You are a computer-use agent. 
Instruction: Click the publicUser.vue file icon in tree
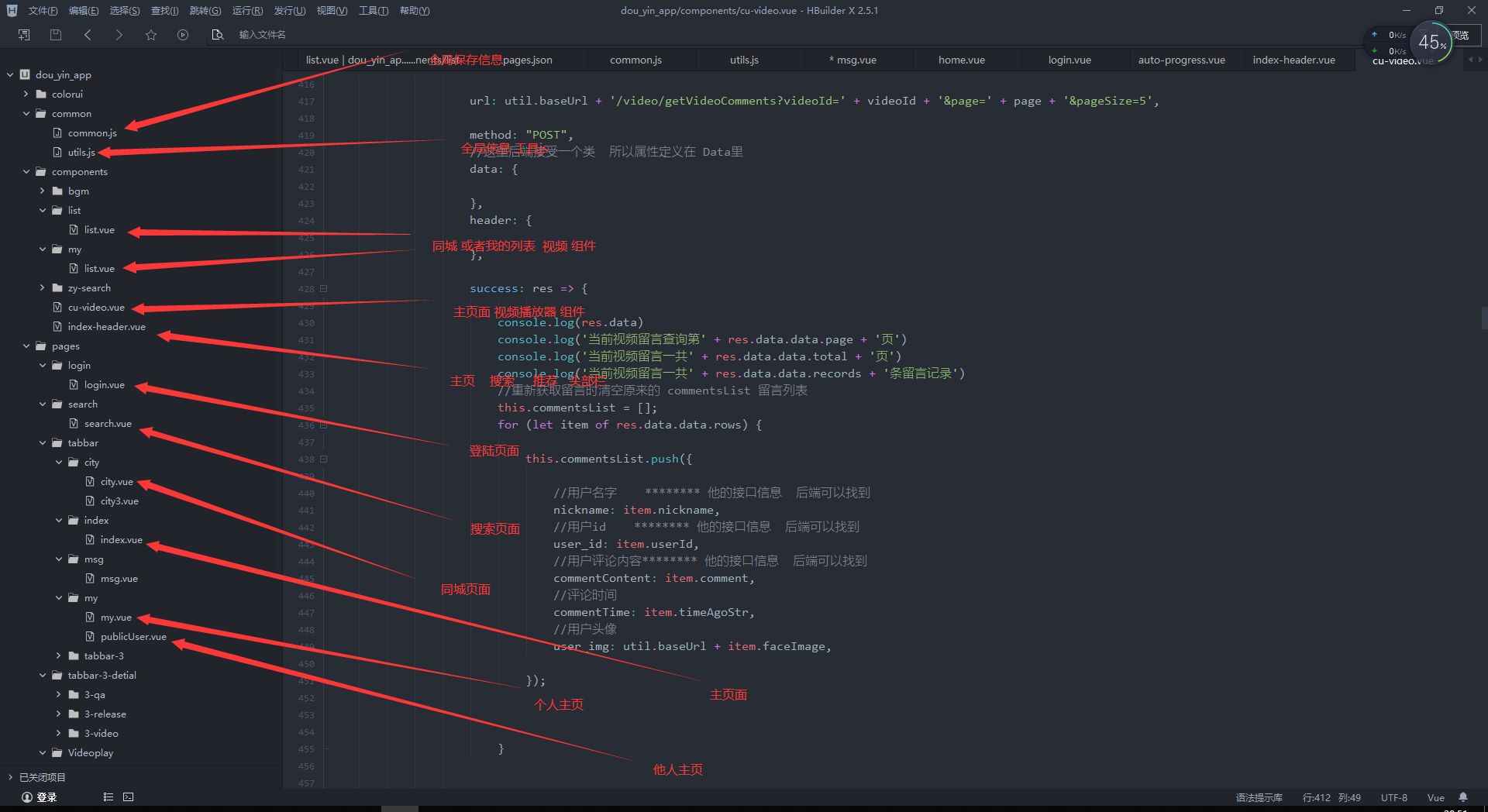(90, 637)
